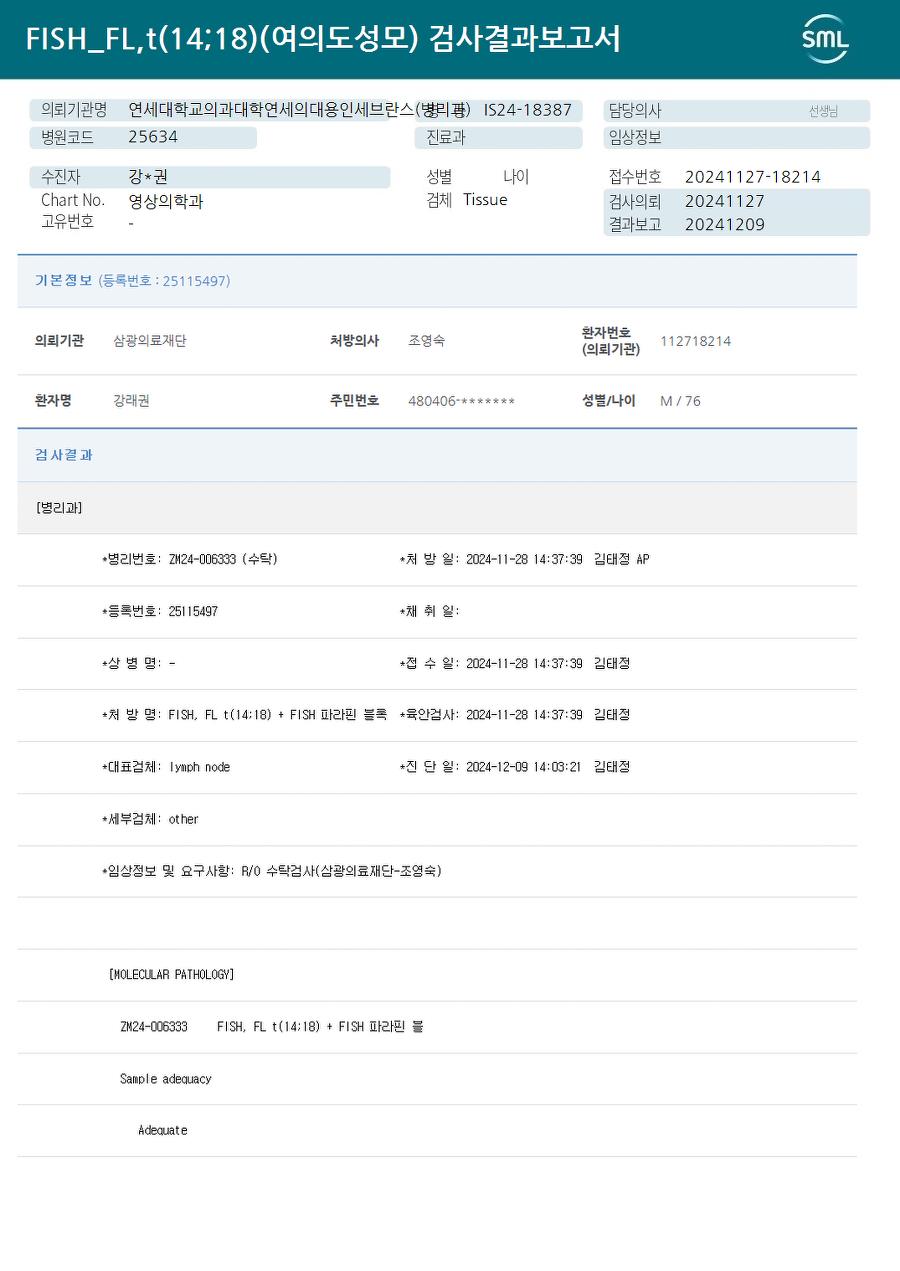900x1271 pixels.
Task: Open the 검사결과 section header
Action: [x=437, y=455]
